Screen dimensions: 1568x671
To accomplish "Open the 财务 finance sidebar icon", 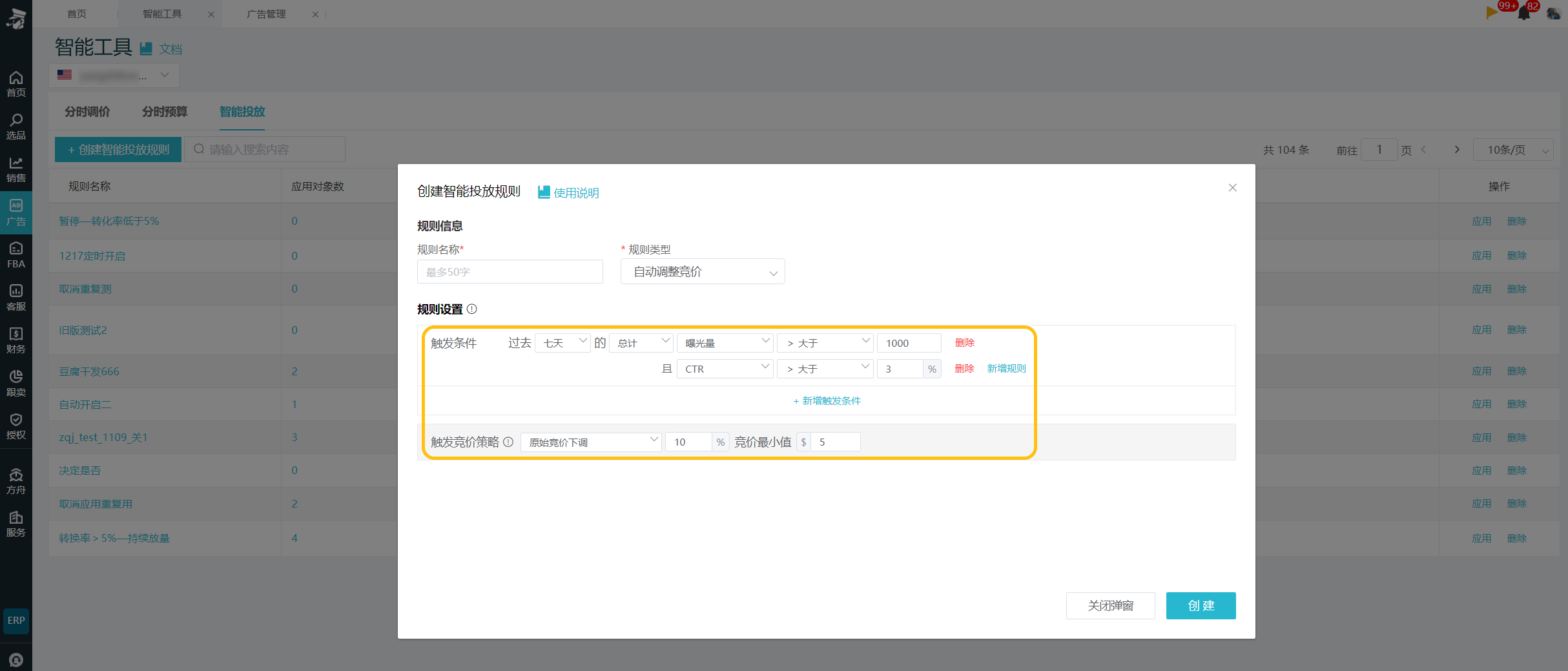I will pos(16,340).
